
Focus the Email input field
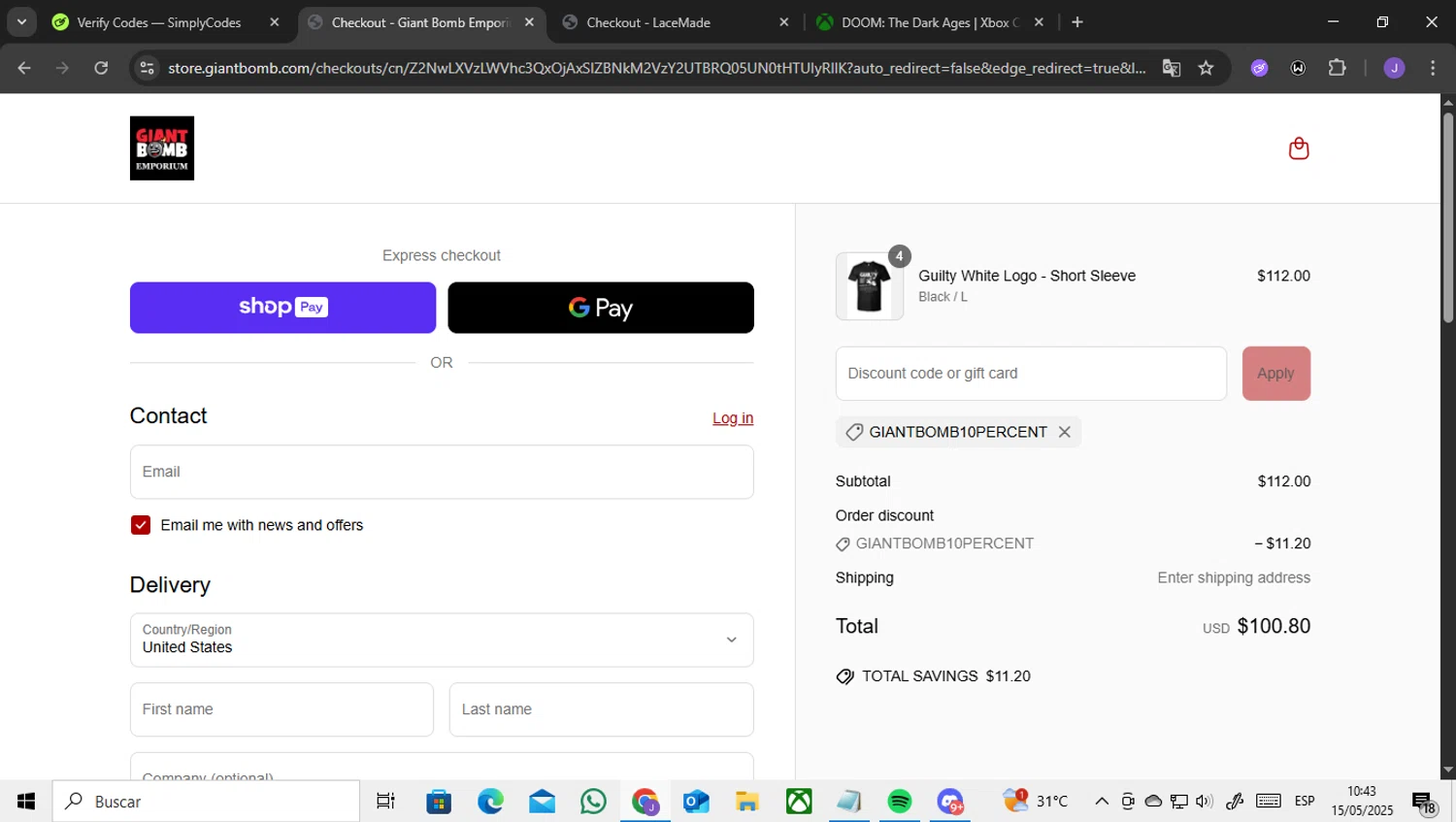pyautogui.click(x=442, y=472)
